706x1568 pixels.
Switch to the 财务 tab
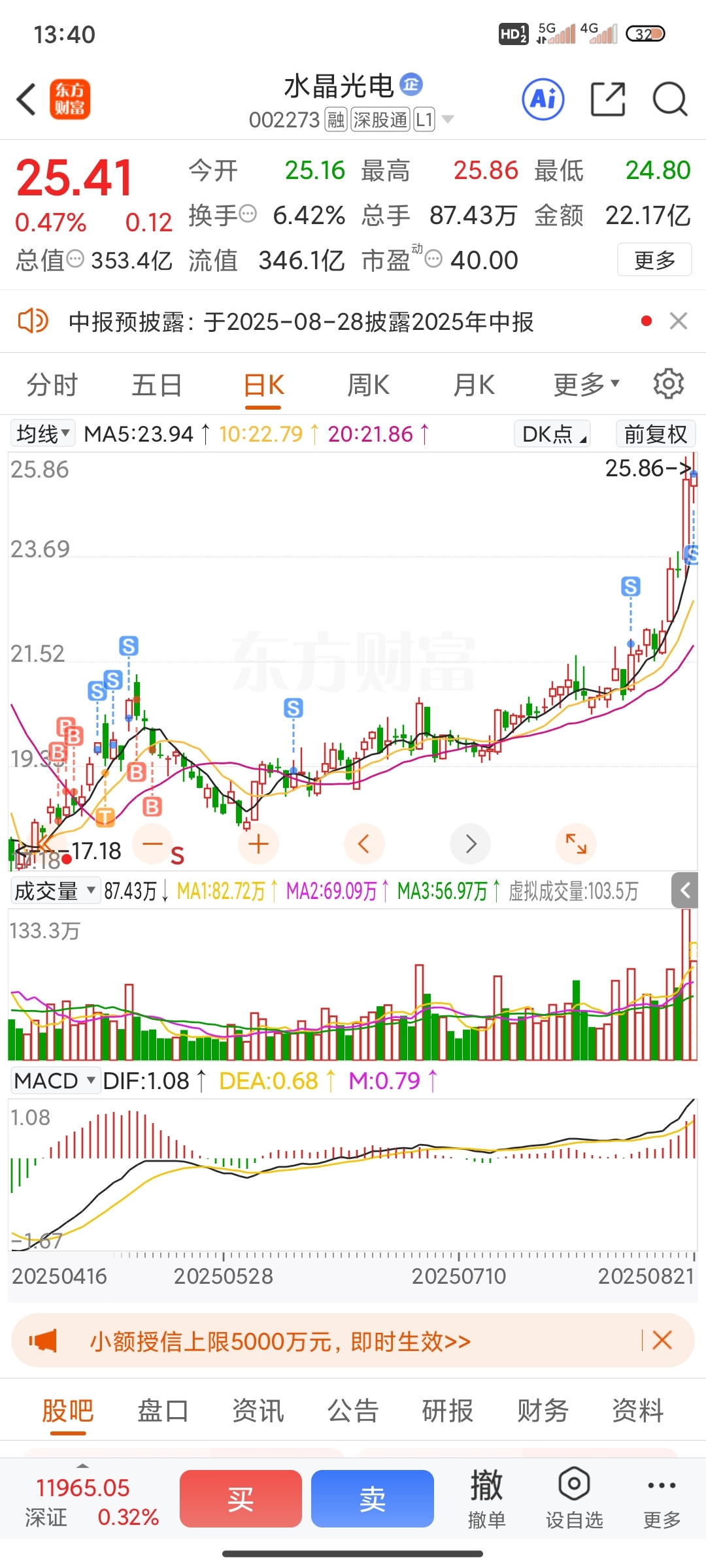(x=543, y=1411)
